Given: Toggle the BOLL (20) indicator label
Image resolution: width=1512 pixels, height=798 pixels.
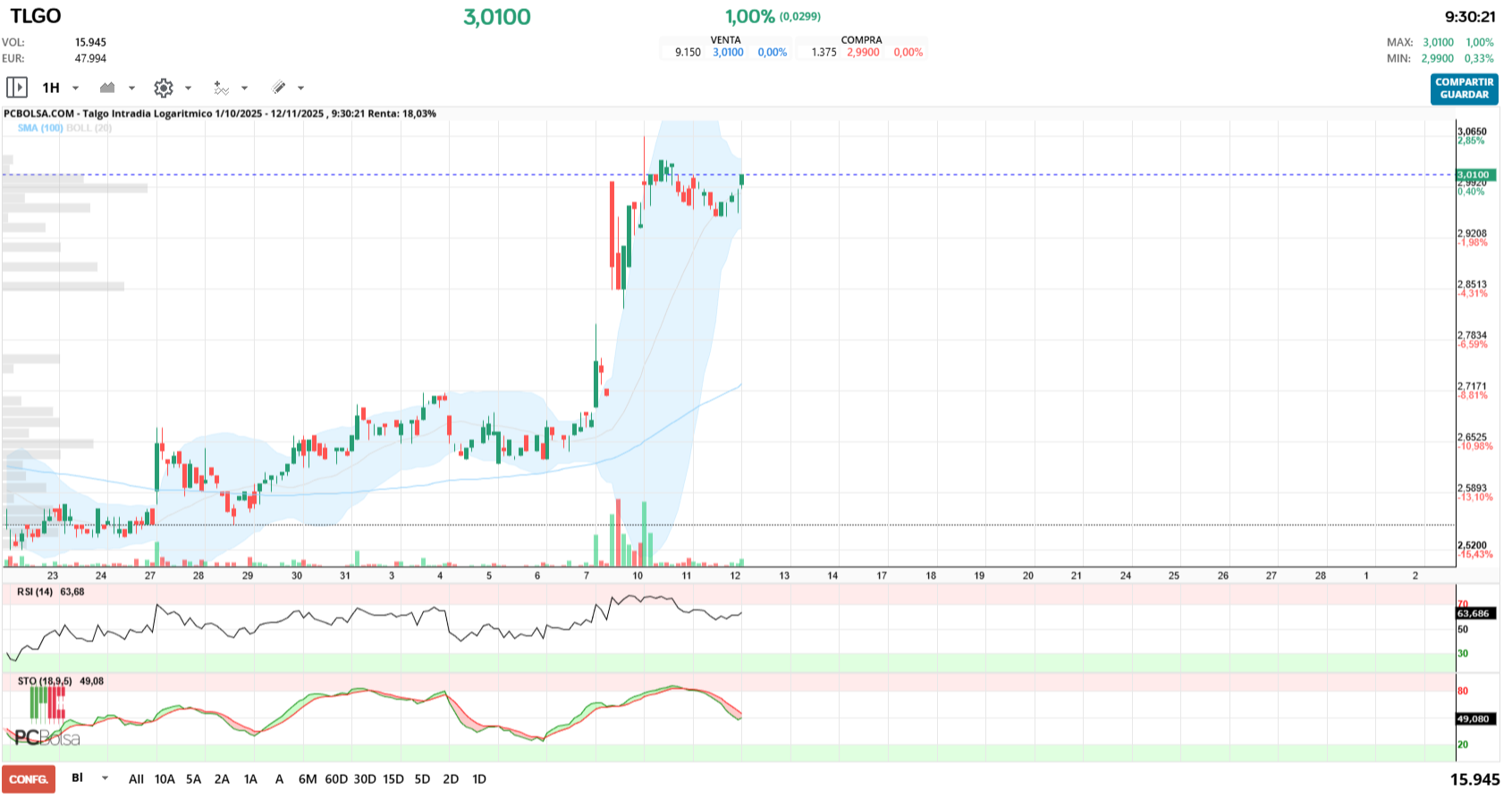Looking at the screenshot, I should coord(89,128).
